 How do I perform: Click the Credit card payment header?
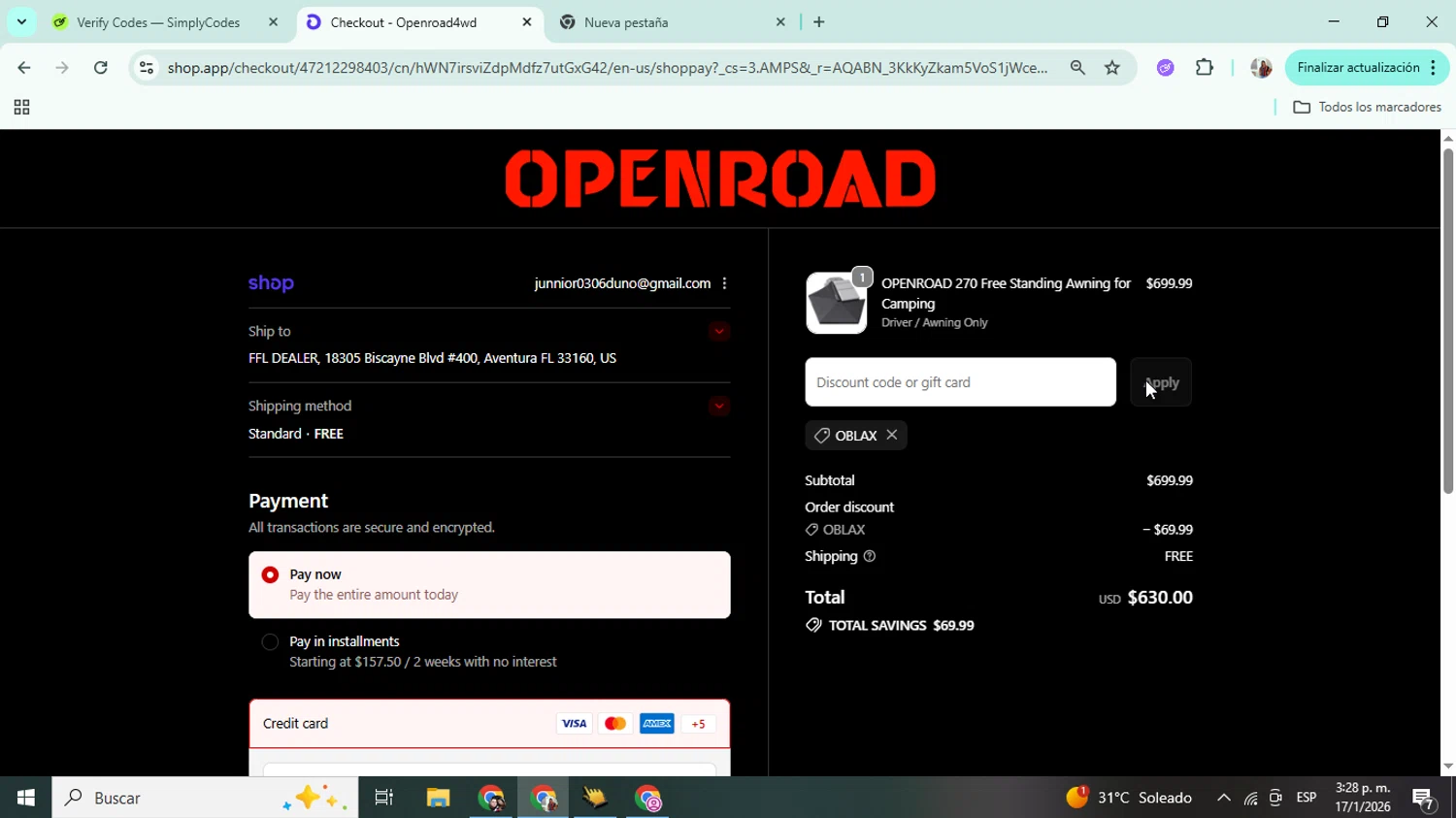pos(489,724)
